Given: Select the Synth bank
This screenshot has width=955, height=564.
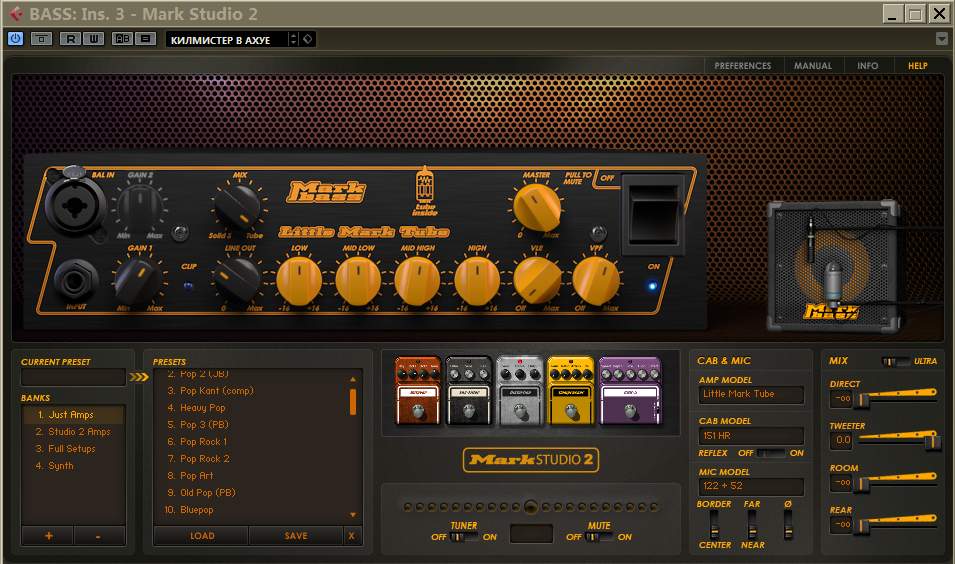Looking at the screenshot, I should tap(73, 466).
